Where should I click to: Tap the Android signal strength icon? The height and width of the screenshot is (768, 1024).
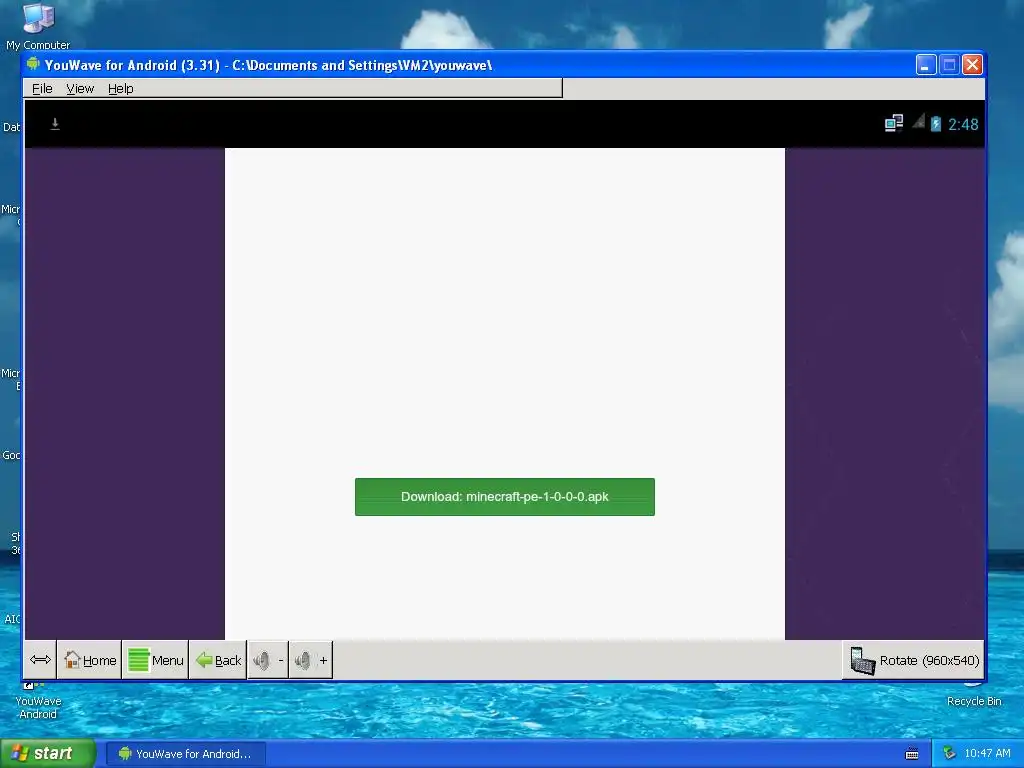918,121
